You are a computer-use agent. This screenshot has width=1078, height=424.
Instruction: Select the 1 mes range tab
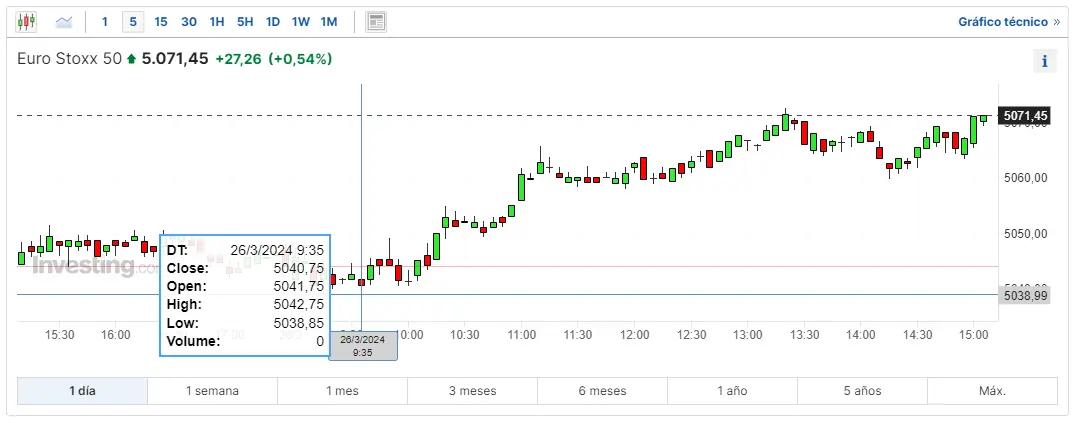(x=342, y=391)
